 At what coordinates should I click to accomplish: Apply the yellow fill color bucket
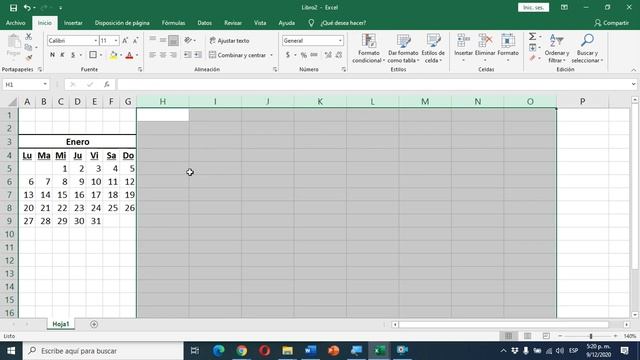point(113,55)
